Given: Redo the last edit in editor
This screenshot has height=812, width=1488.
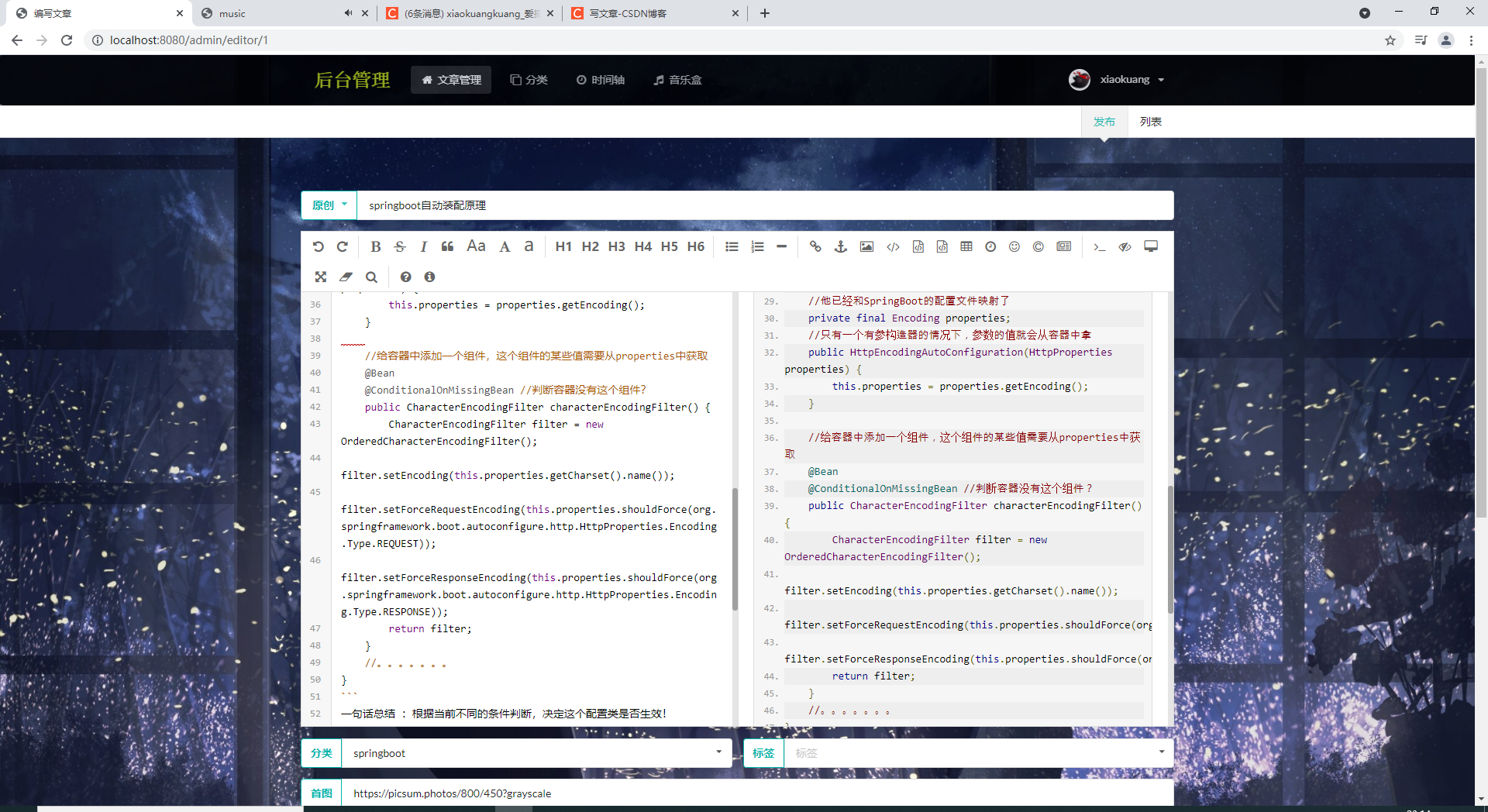Looking at the screenshot, I should tap(342, 246).
